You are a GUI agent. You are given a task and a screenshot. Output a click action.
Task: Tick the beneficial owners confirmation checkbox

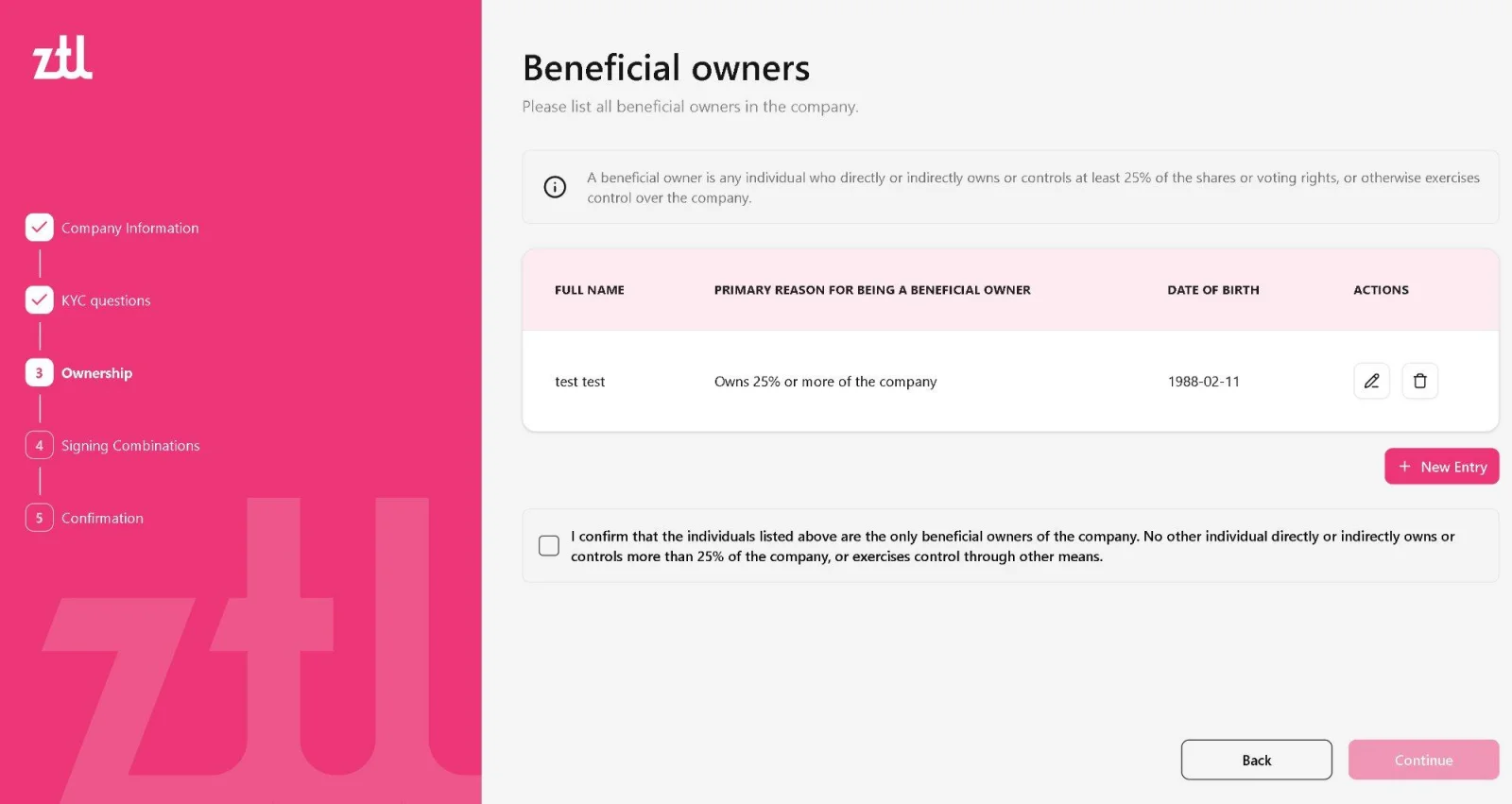[x=549, y=545]
